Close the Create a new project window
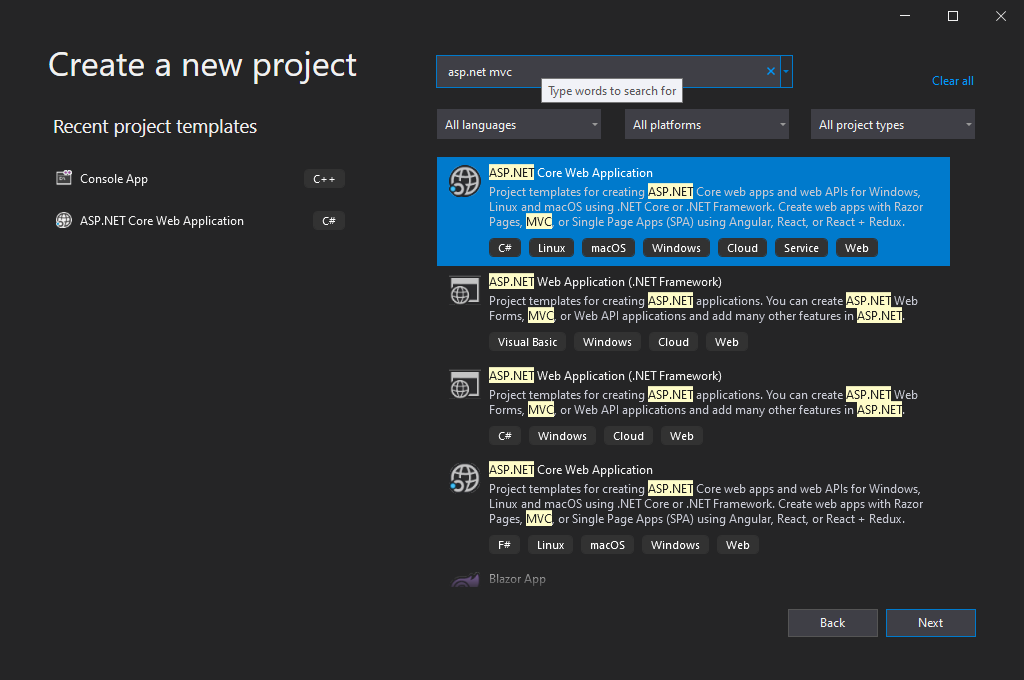 [x=1000, y=16]
